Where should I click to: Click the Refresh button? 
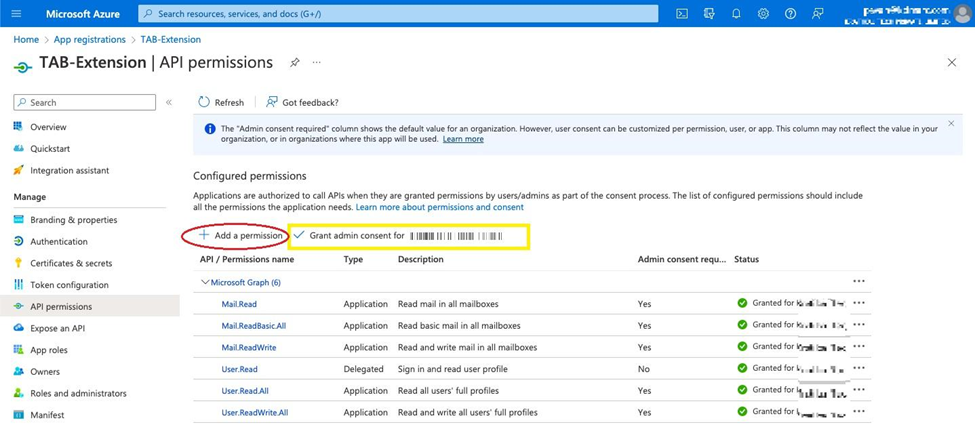click(221, 103)
